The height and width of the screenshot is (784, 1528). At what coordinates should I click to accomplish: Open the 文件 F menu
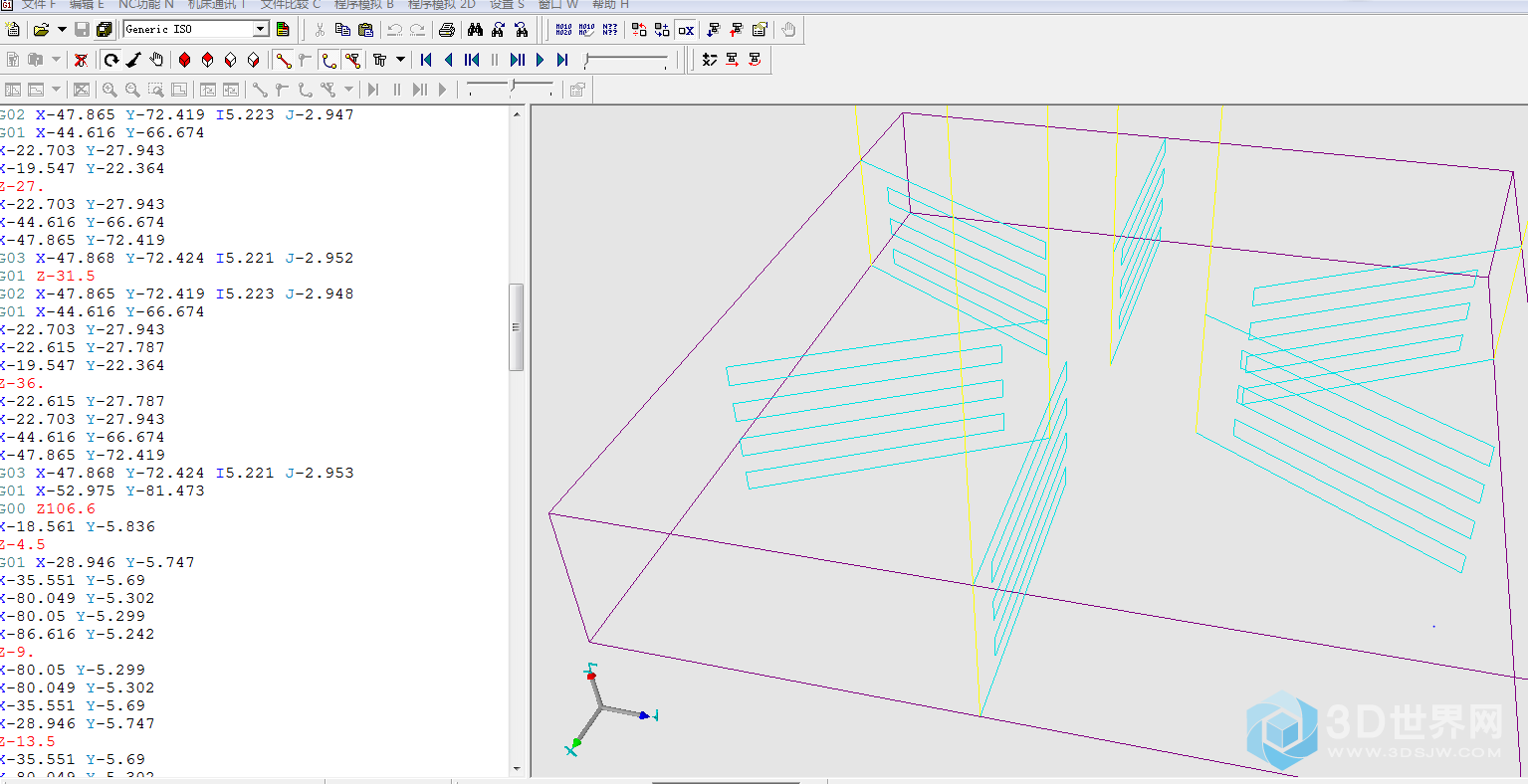(x=39, y=5)
